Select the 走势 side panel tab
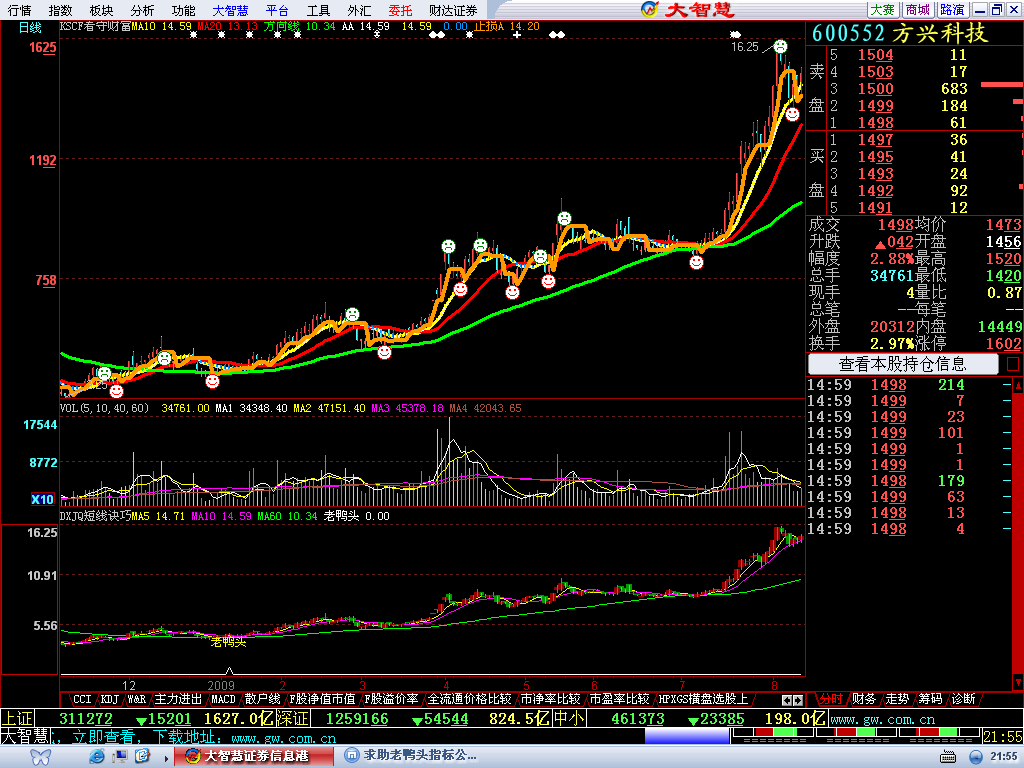 click(897, 699)
